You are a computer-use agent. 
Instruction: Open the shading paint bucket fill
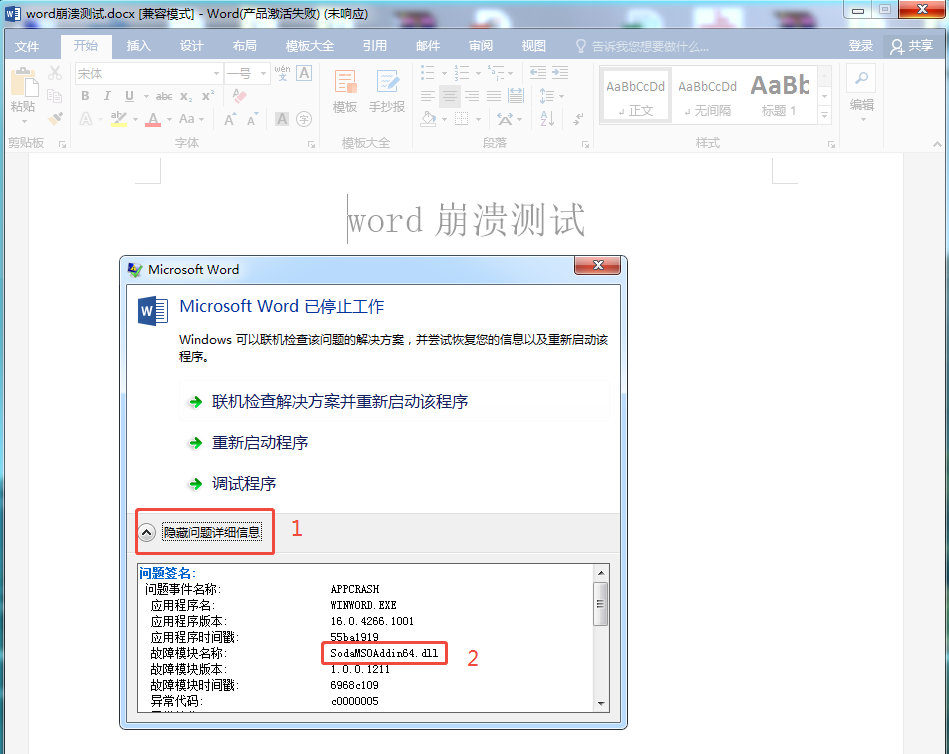click(429, 119)
